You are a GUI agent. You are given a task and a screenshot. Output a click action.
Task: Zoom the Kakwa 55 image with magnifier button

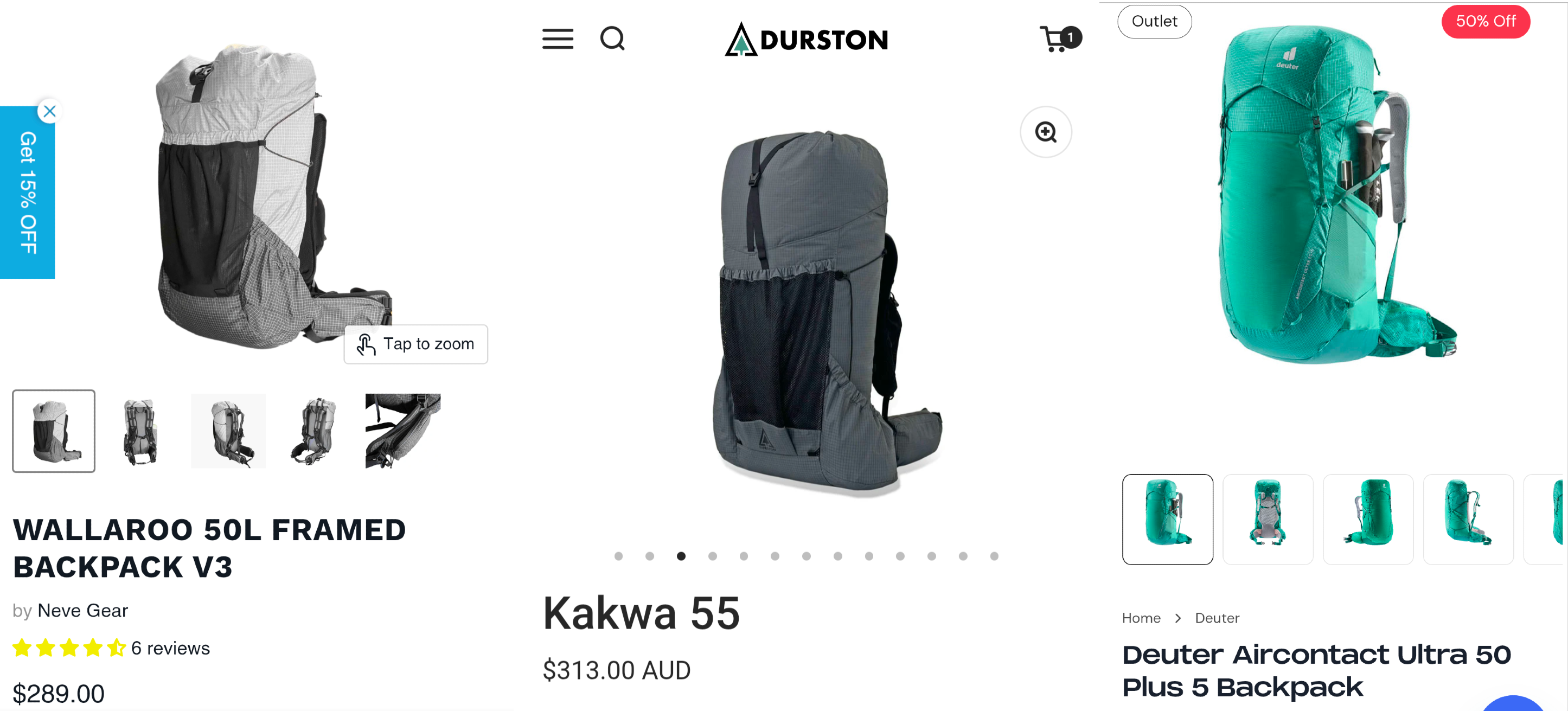click(x=1046, y=132)
